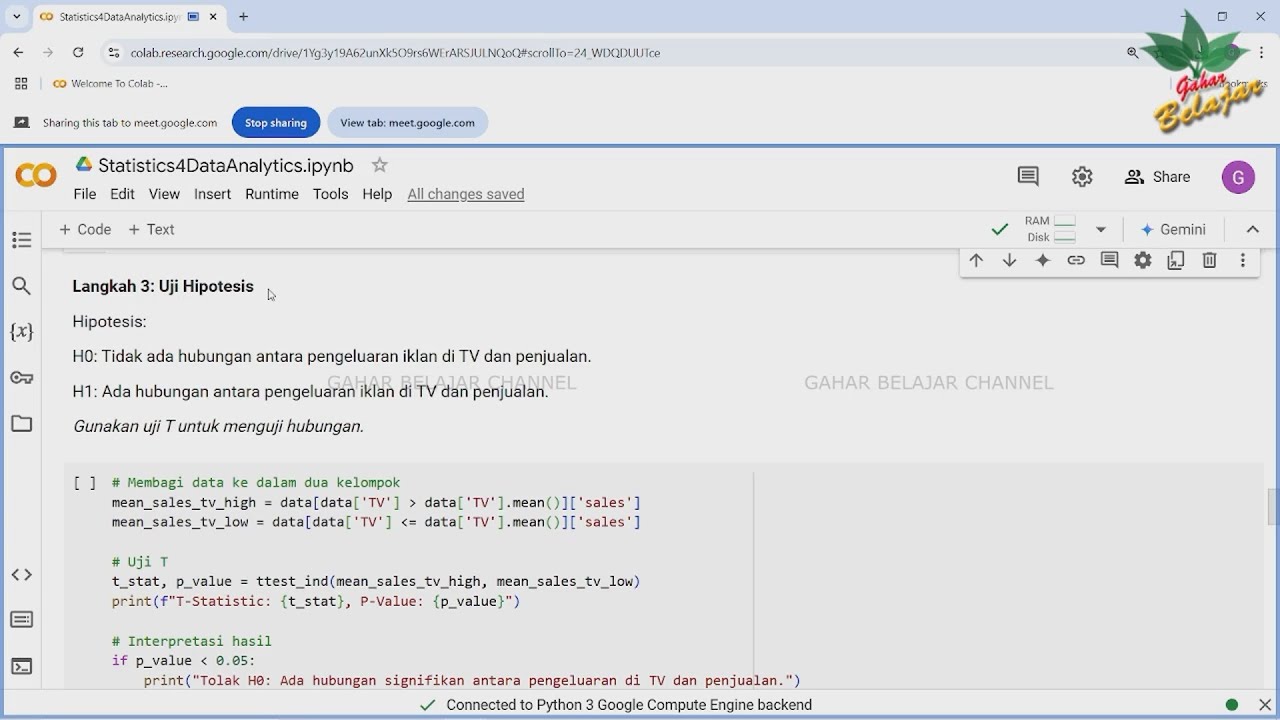Open the Insert menu
The width and height of the screenshot is (1280, 720).
coord(212,194)
